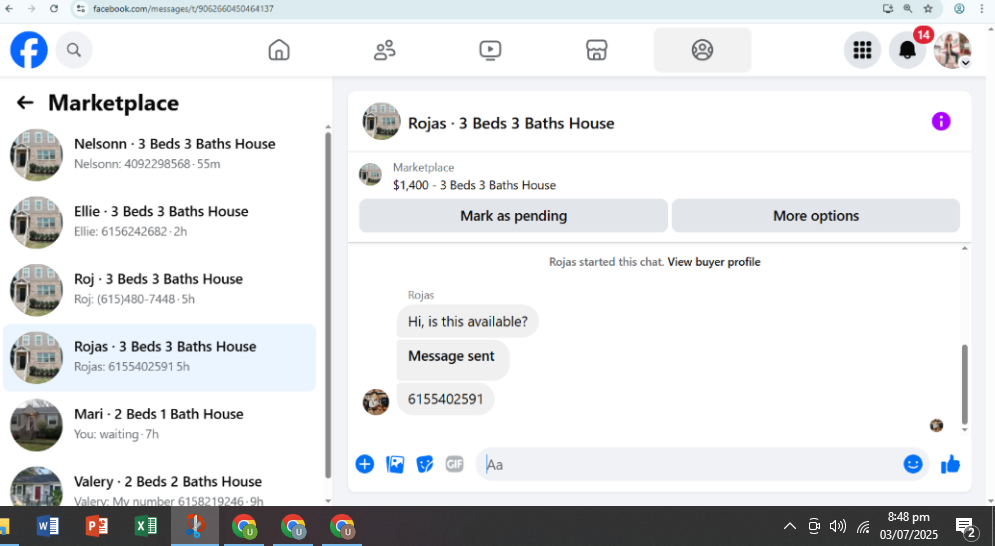Screen dimensions: 995x546
Task: Open Windows notification center
Action: 966,526
